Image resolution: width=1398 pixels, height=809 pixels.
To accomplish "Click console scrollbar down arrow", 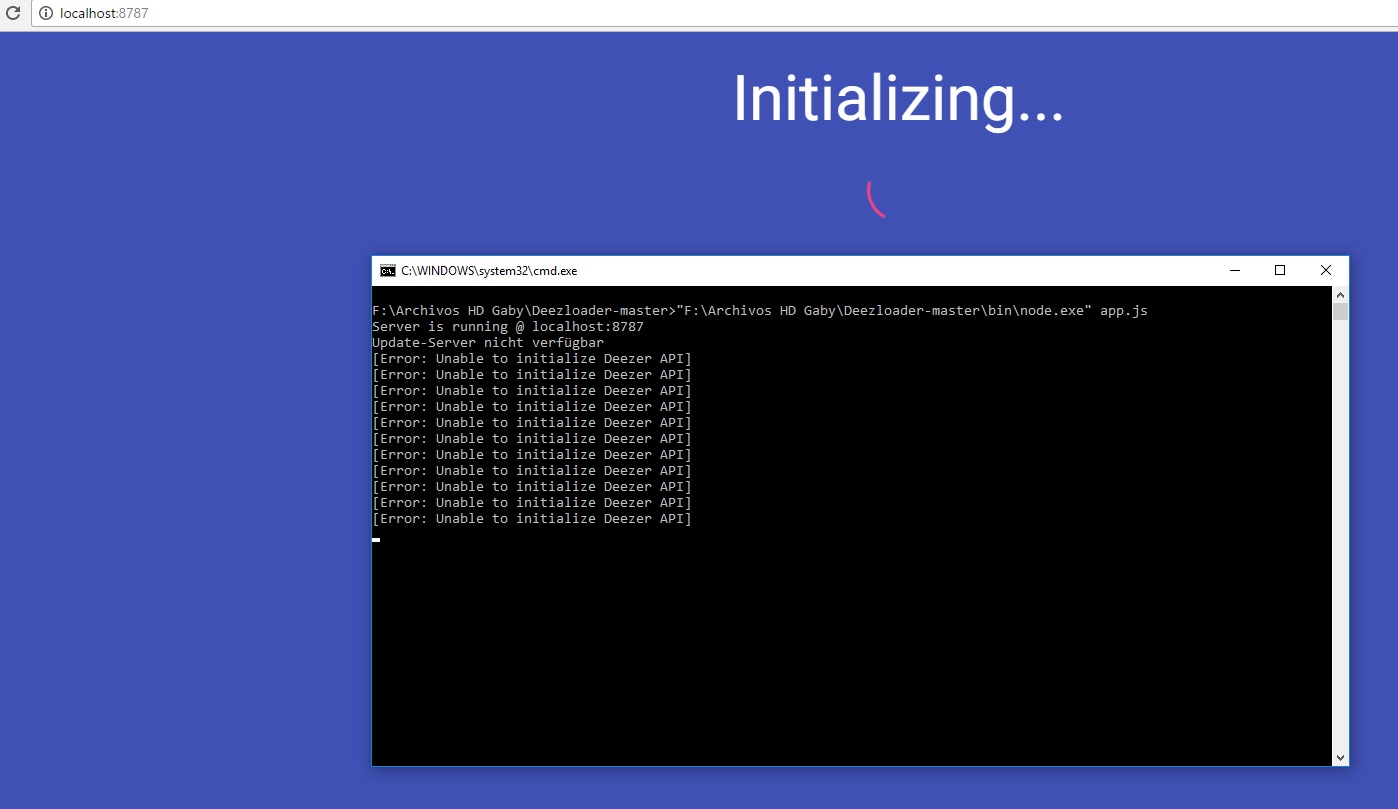I will pos(1341,758).
